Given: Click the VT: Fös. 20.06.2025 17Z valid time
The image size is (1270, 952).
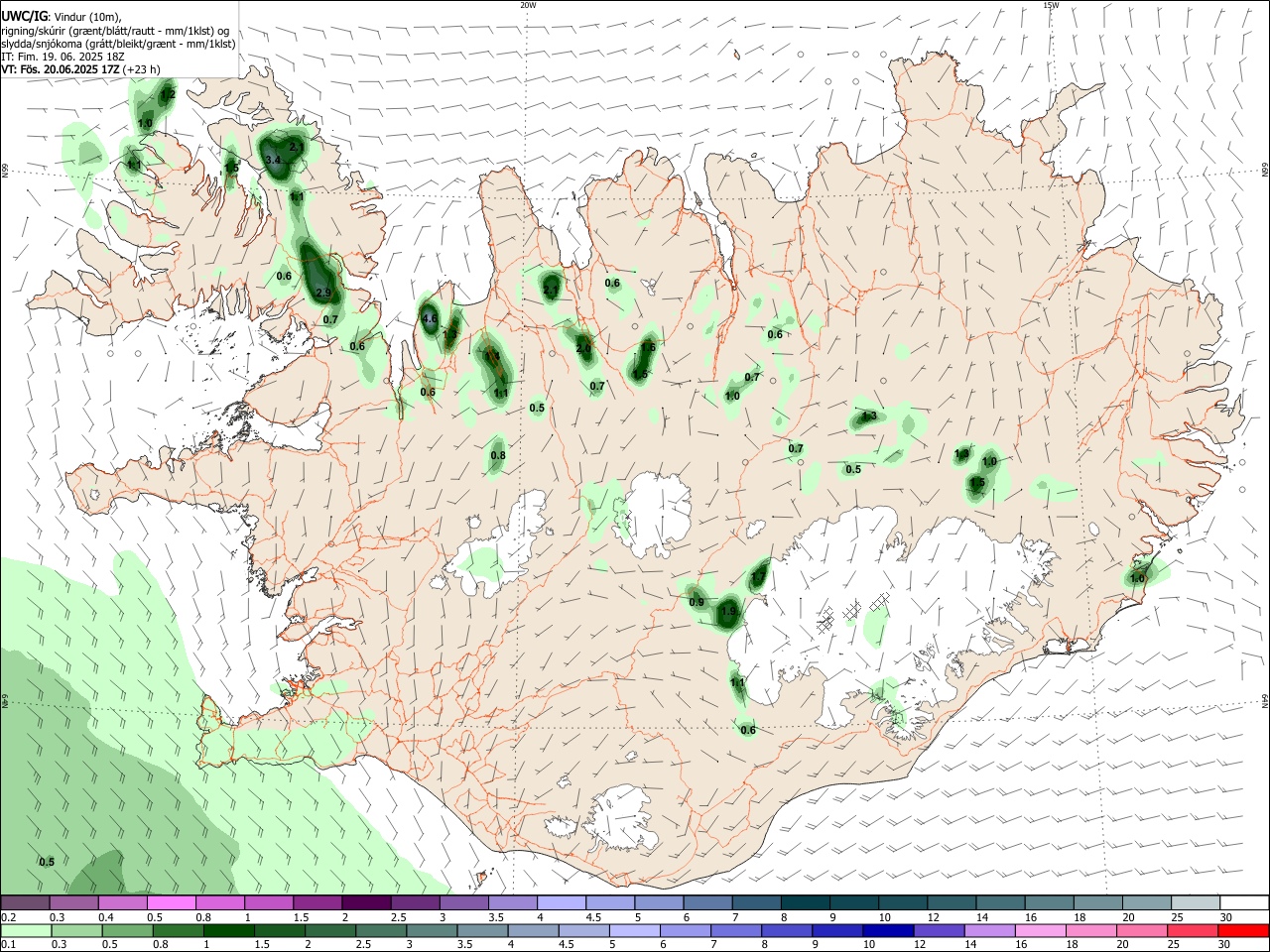Looking at the screenshot, I should [x=80, y=69].
